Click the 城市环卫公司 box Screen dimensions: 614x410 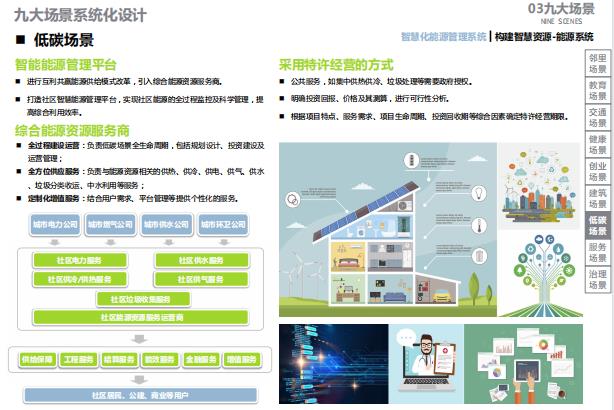[x=223, y=224]
